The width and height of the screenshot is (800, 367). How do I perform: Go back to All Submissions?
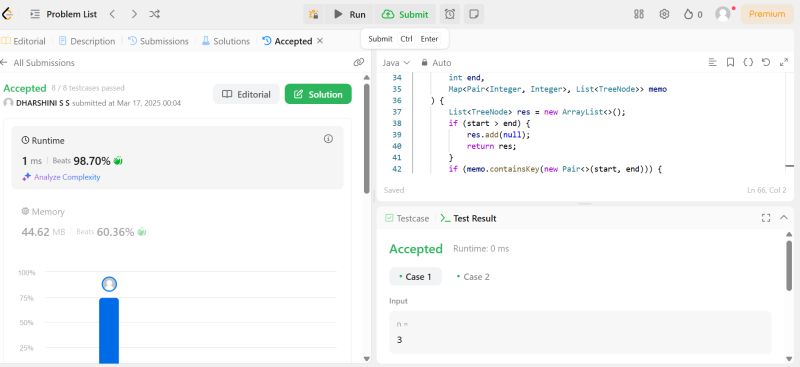(37, 63)
